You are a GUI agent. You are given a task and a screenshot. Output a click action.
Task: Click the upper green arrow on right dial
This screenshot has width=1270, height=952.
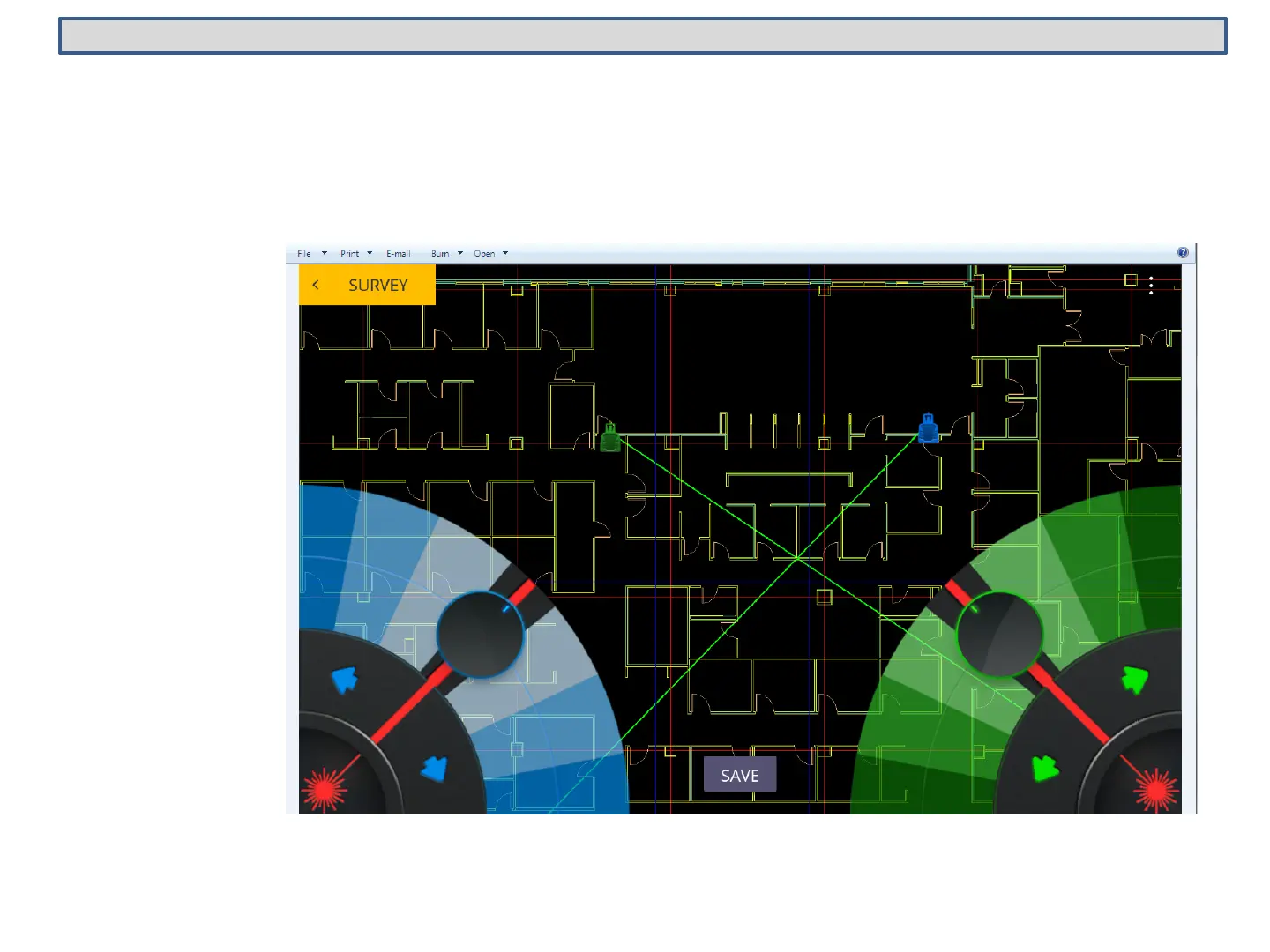coord(1135,680)
